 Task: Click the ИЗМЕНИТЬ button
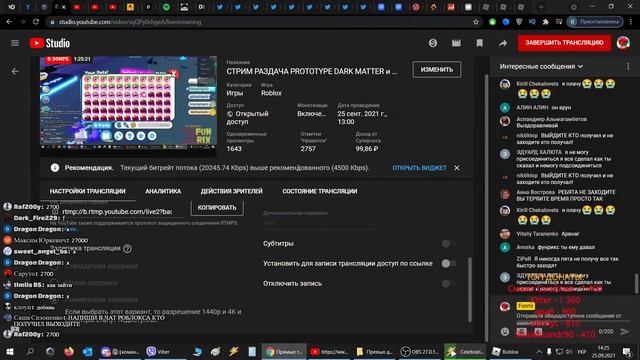(437, 70)
